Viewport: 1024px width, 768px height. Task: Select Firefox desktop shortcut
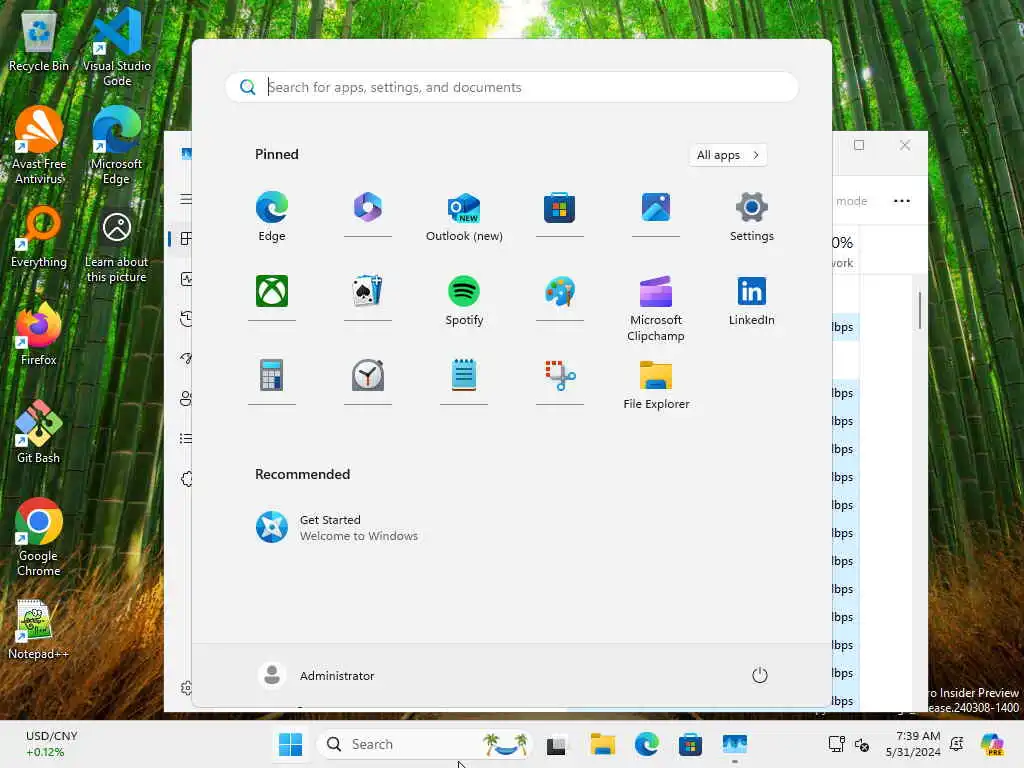(x=39, y=334)
